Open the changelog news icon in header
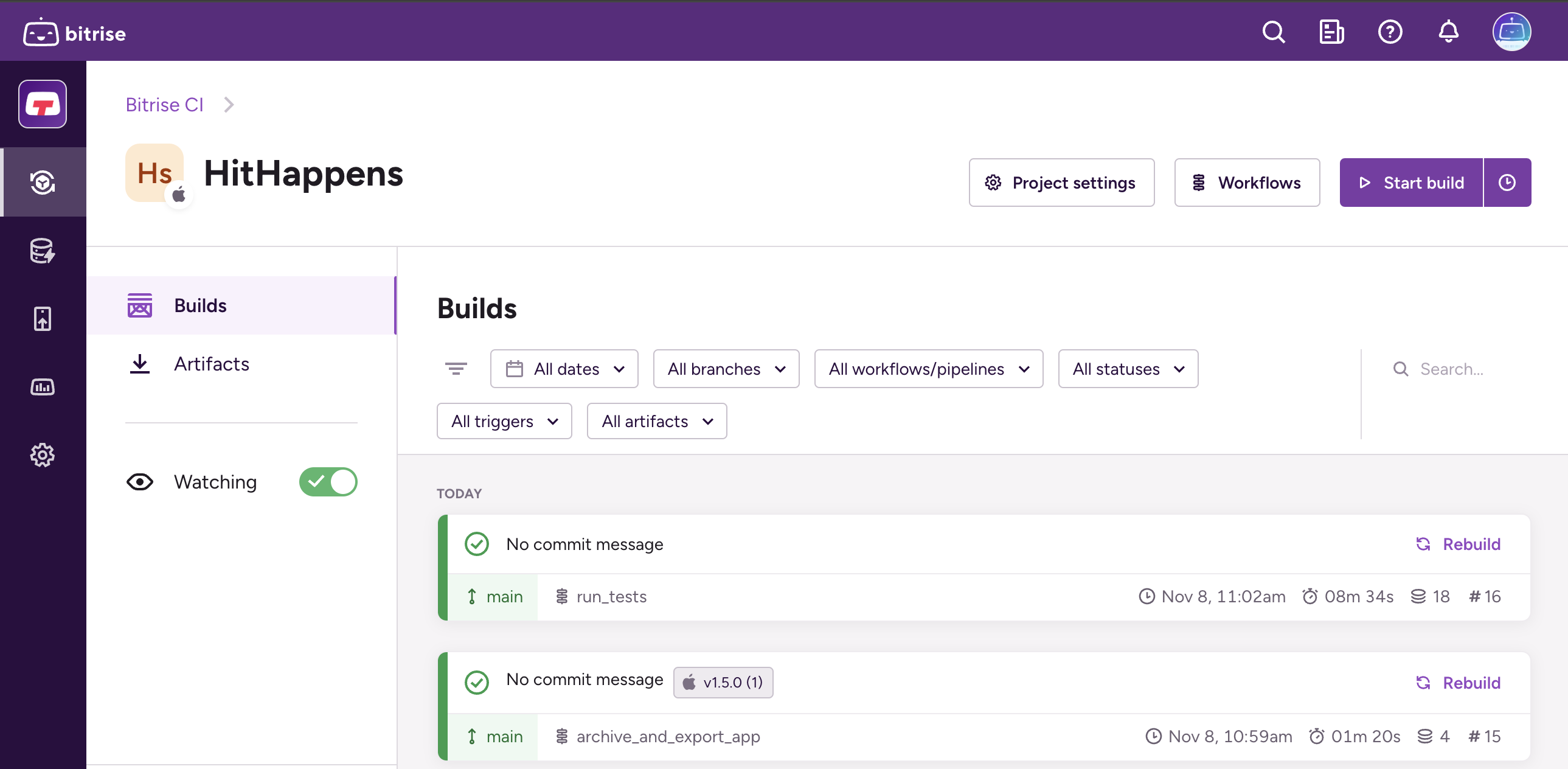1568x769 pixels. tap(1331, 32)
